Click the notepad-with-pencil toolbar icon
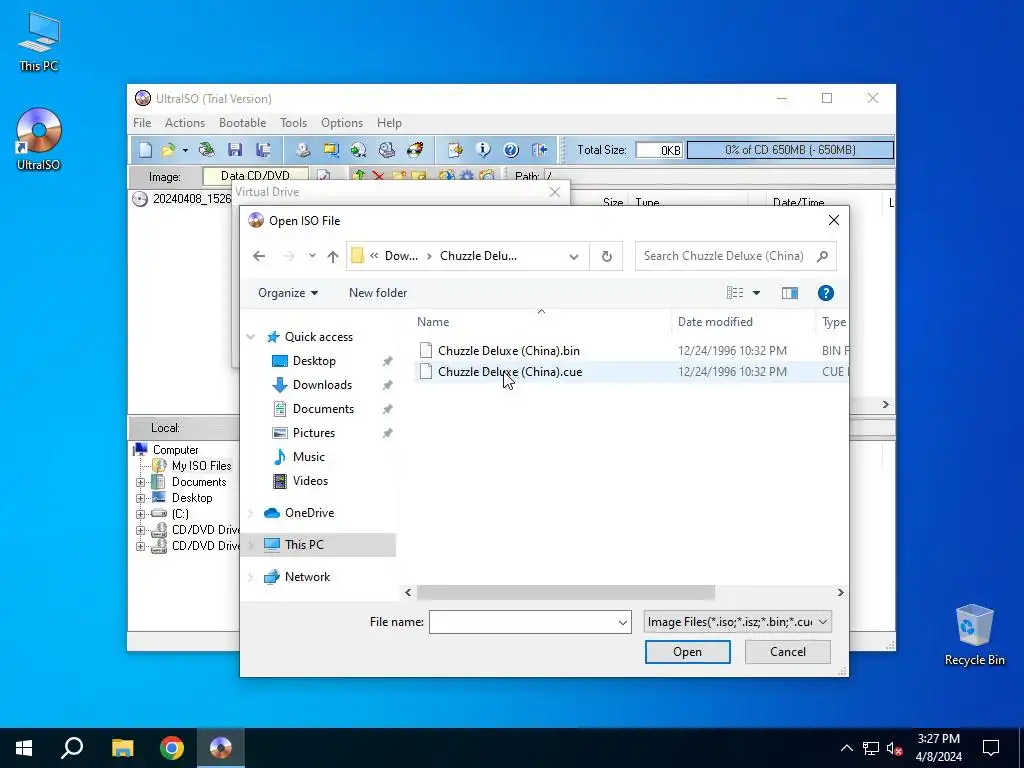The image size is (1024, 768). [455, 150]
